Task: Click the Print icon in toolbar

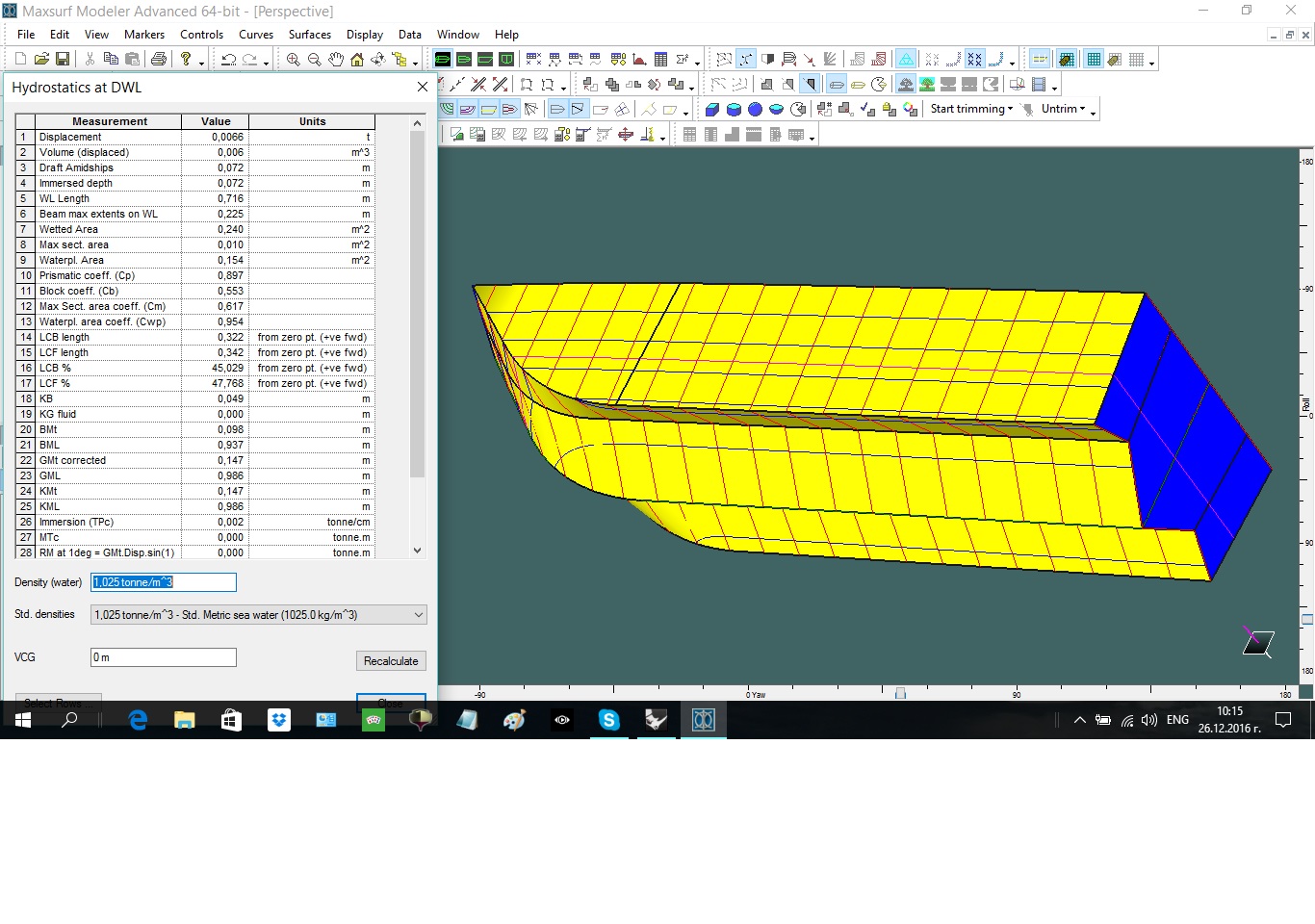Action: click(x=159, y=60)
